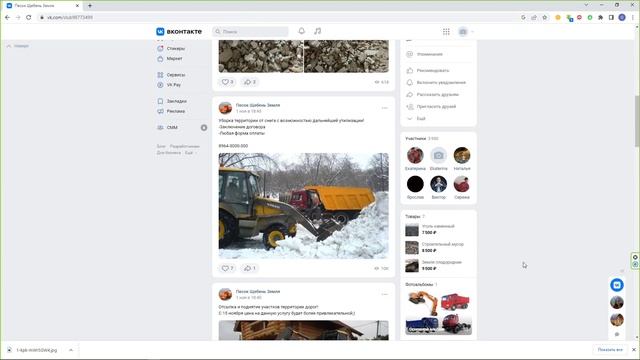Open the Товары section header
This screenshot has width=640, height=360.
click(x=415, y=216)
